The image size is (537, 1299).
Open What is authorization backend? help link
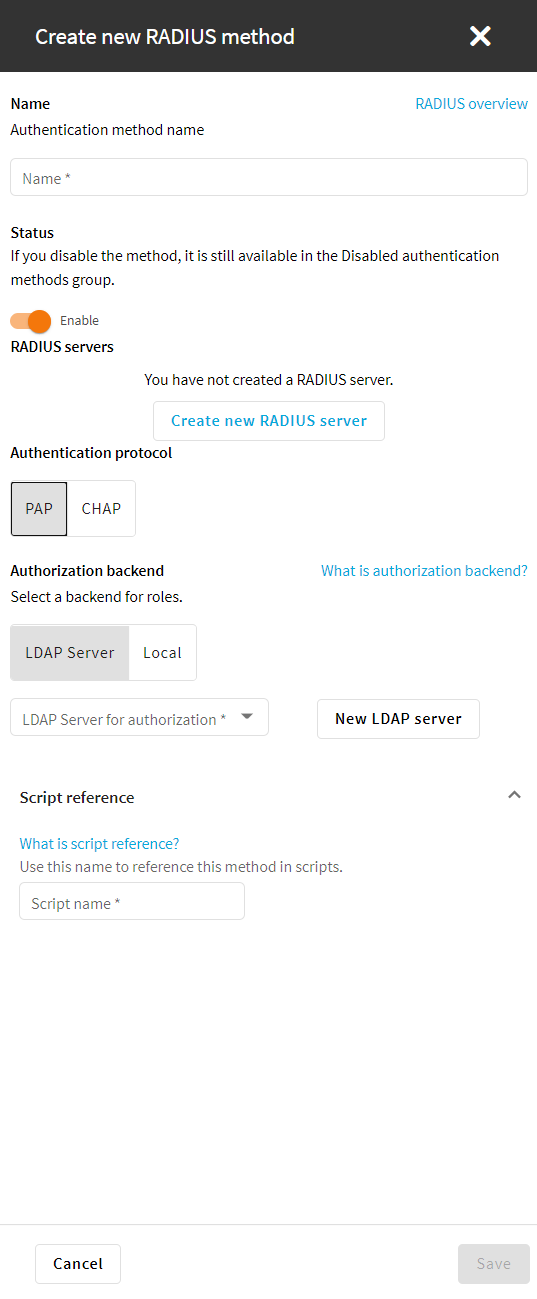(x=424, y=571)
